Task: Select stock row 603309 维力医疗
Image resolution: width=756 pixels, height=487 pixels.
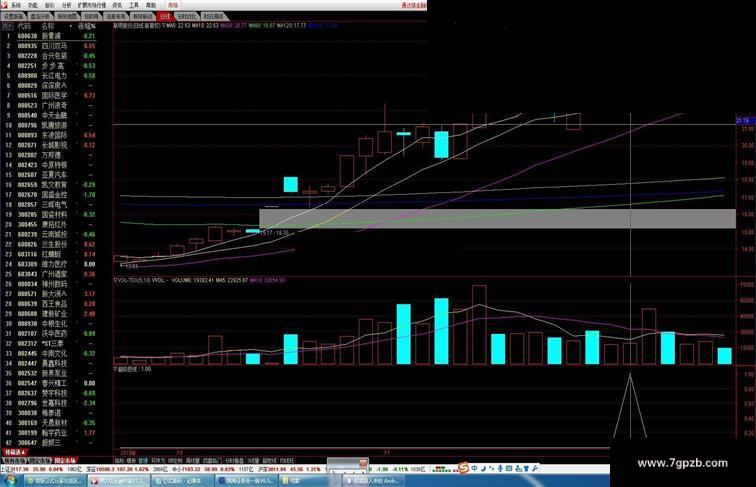Action: click(x=51, y=264)
